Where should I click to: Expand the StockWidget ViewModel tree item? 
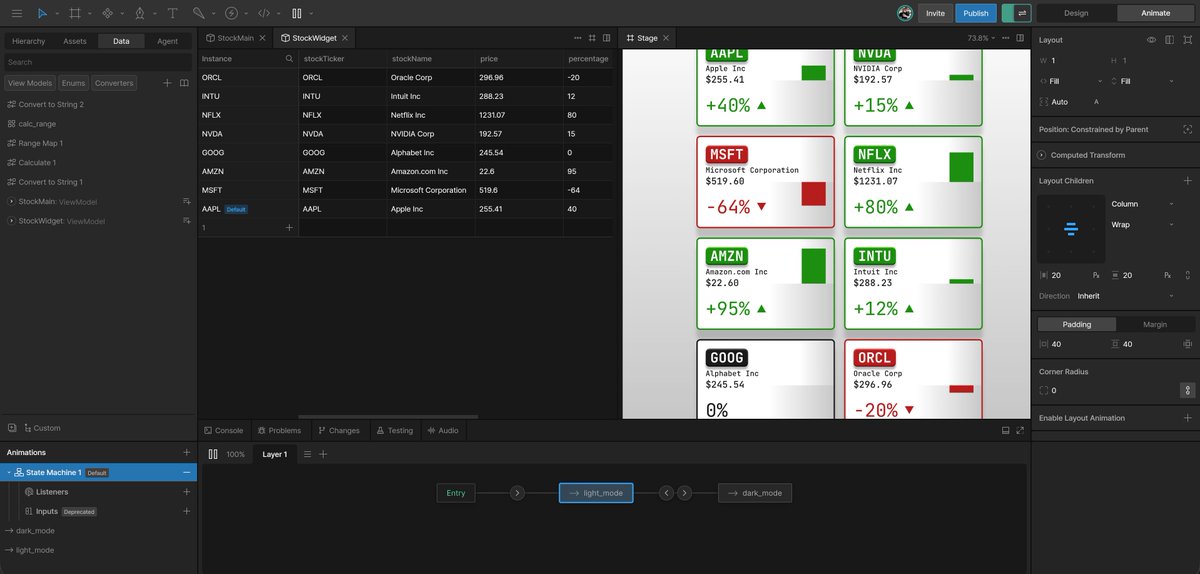[10, 221]
